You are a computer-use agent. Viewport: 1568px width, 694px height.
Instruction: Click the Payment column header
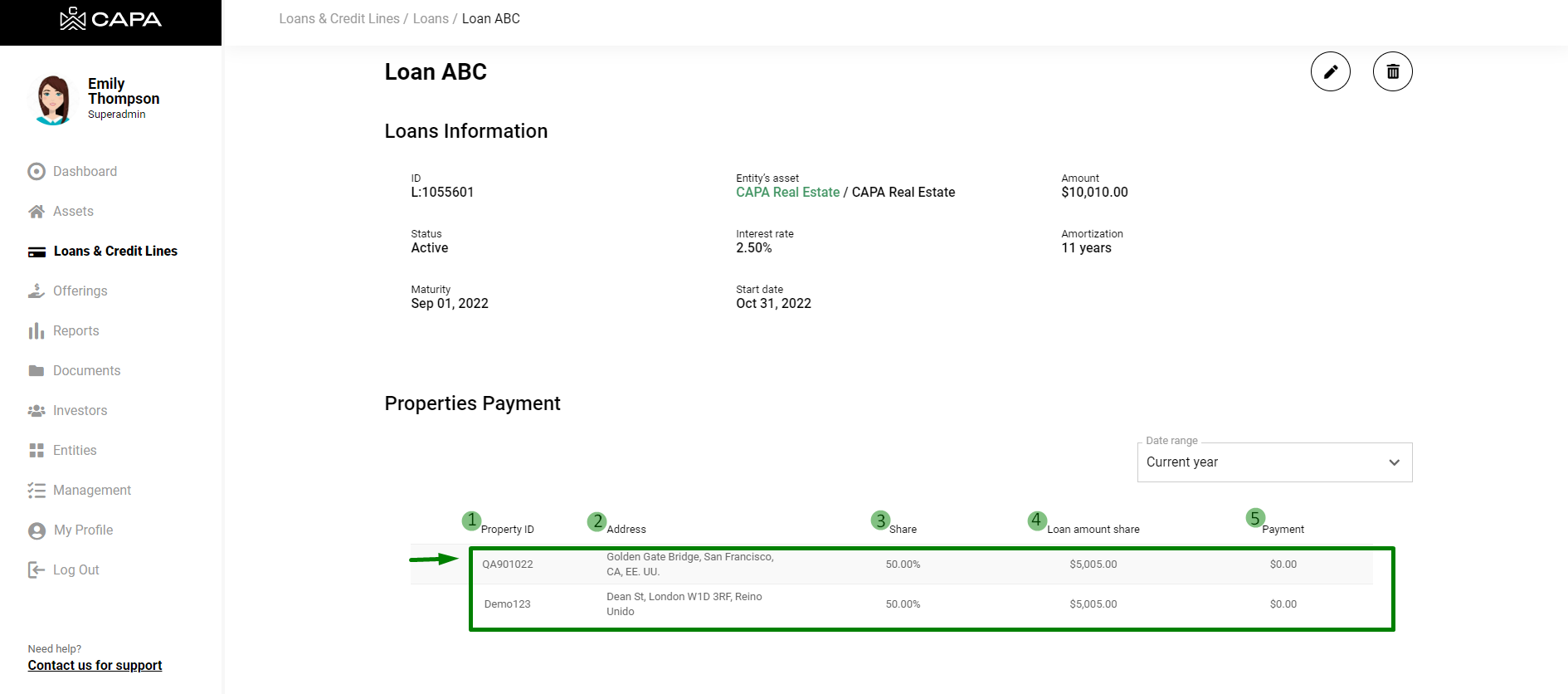pos(1283,530)
